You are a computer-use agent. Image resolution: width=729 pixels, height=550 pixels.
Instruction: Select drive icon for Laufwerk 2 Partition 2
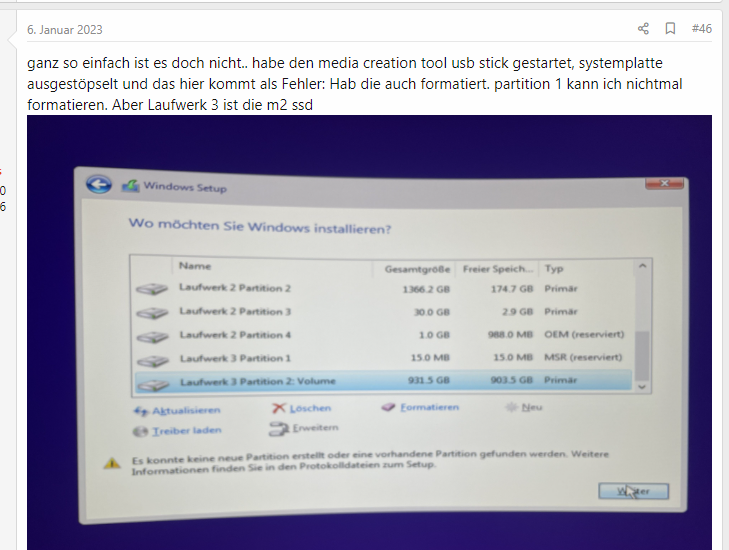[x=152, y=289]
